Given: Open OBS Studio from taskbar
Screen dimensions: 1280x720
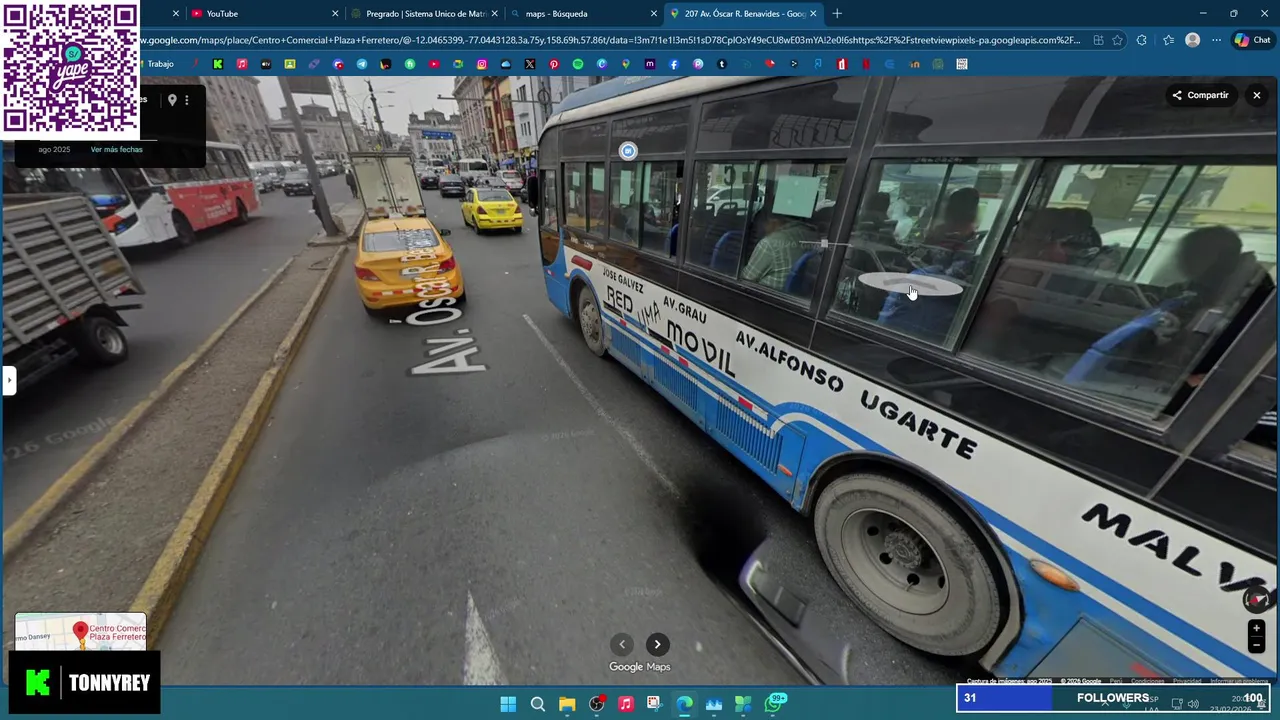Looking at the screenshot, I should (x=597, y=704).
